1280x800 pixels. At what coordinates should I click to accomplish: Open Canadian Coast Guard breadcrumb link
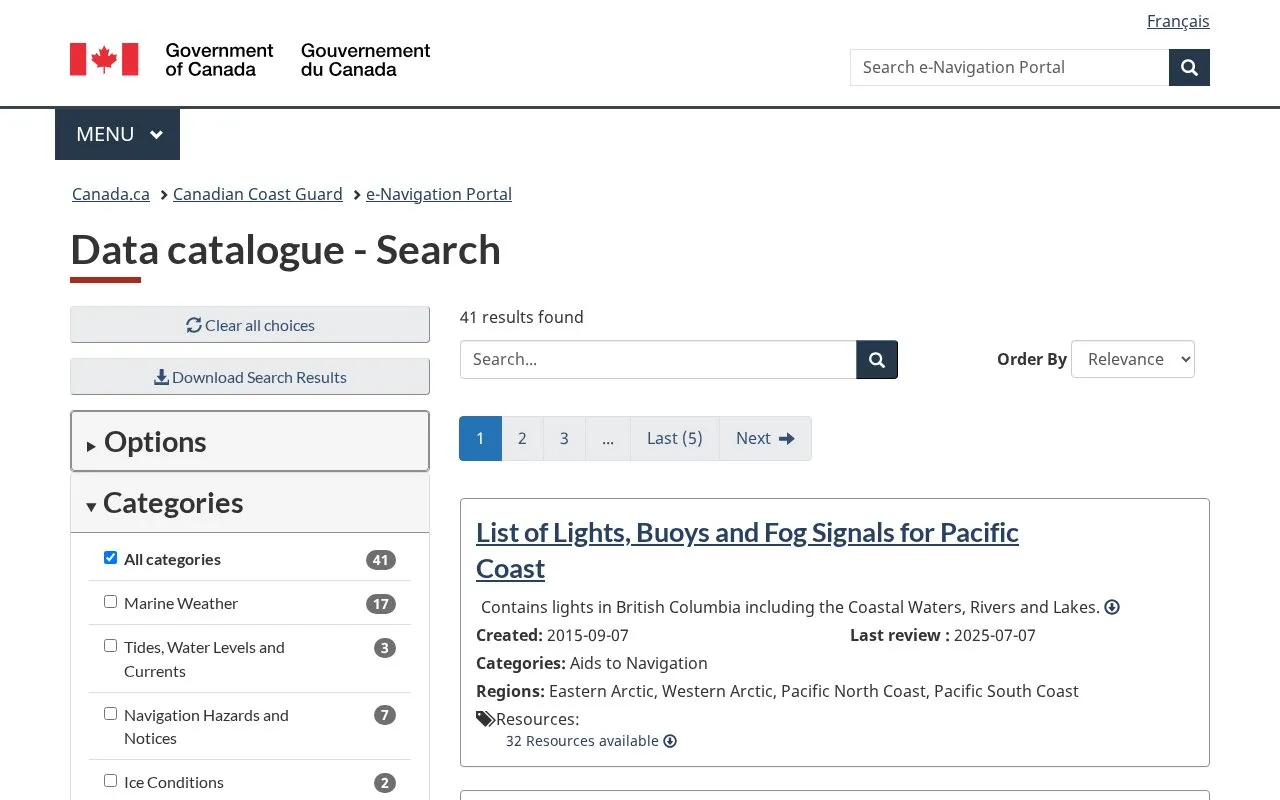click(x=258, y=194)
